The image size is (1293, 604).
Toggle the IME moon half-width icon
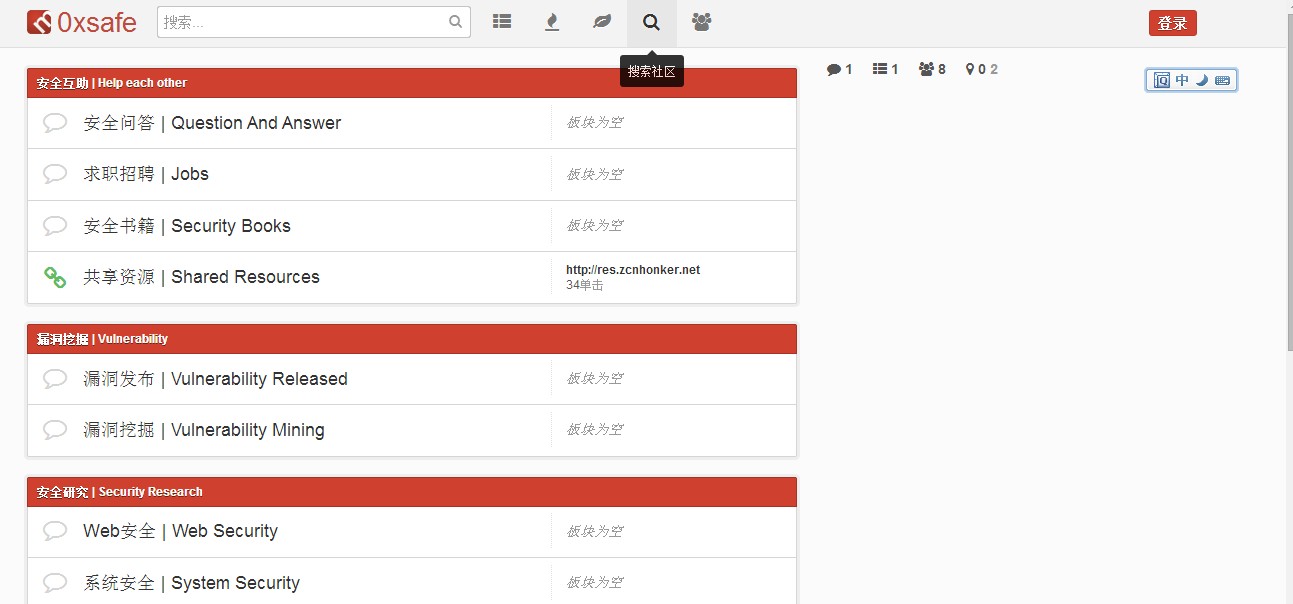tap(1202, 80)
